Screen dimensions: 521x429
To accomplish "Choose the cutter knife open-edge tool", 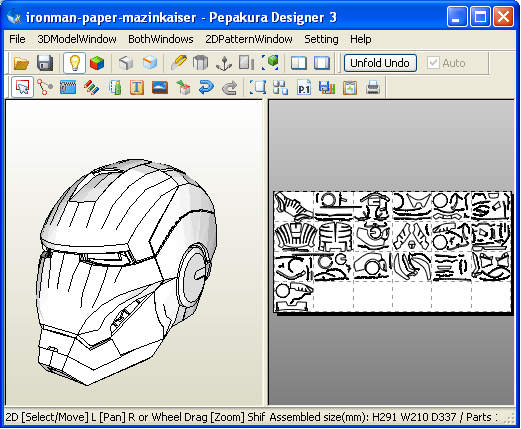I will click(179, 63).
